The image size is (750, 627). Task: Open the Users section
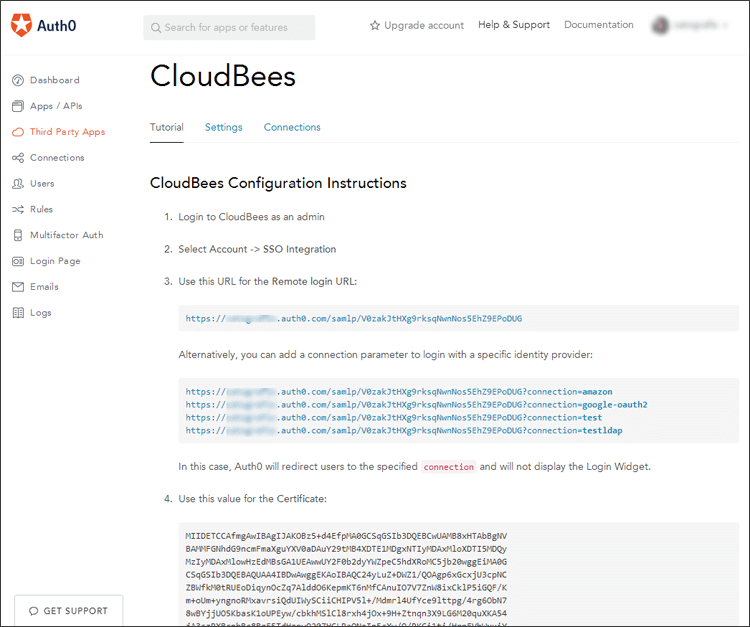coord(42,184)
